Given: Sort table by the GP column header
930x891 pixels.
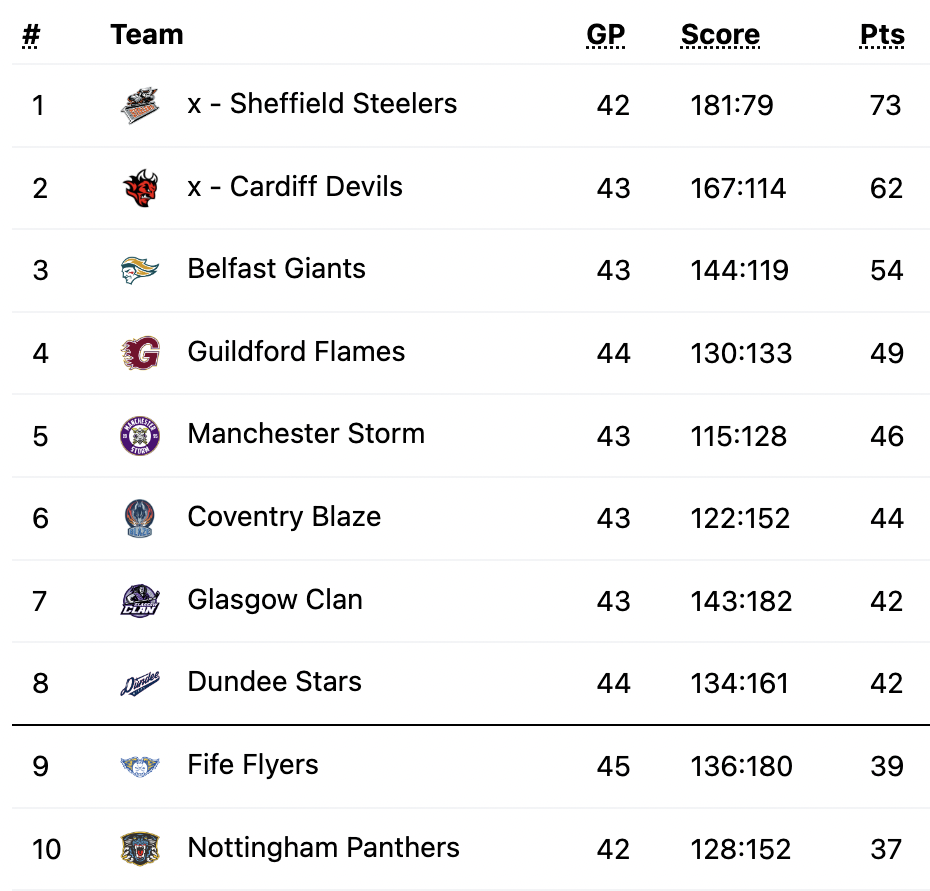Looking at the screenshot, I should [x=605, y=34].
